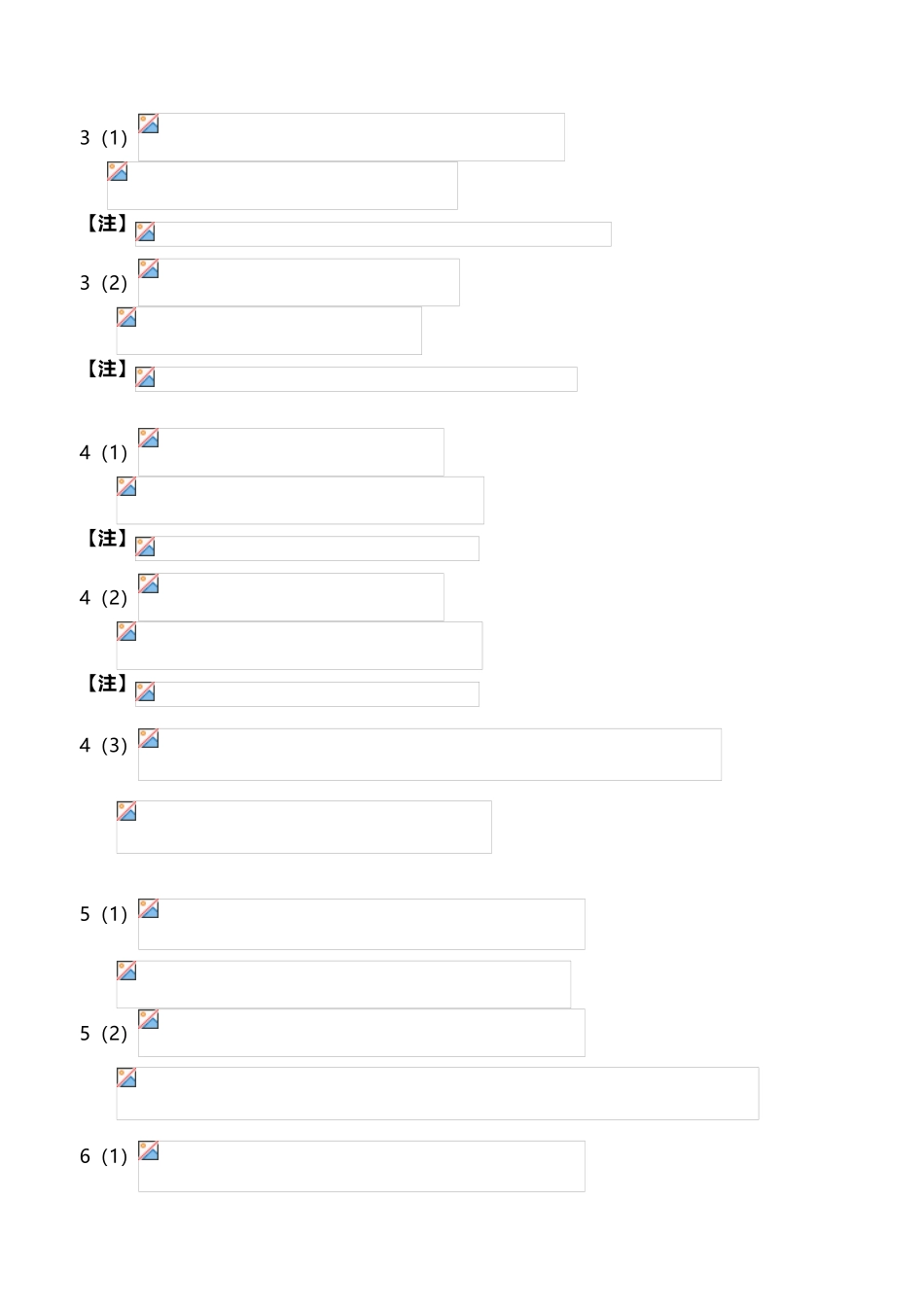Select the wide image placeholder under 5 (2)
This screenshot has height=1307, width=924.
pos(437,1093)
